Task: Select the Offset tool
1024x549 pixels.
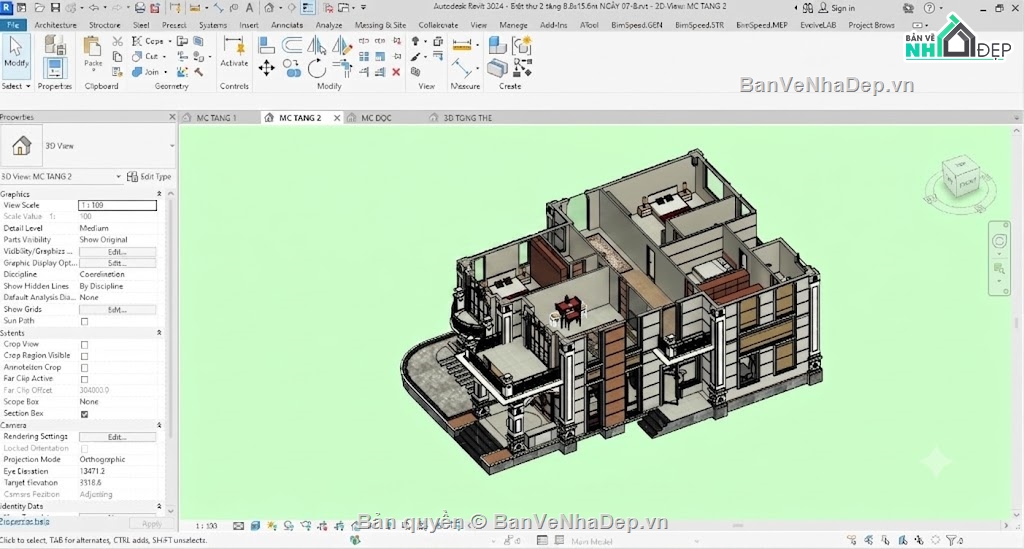Action: 292,45
